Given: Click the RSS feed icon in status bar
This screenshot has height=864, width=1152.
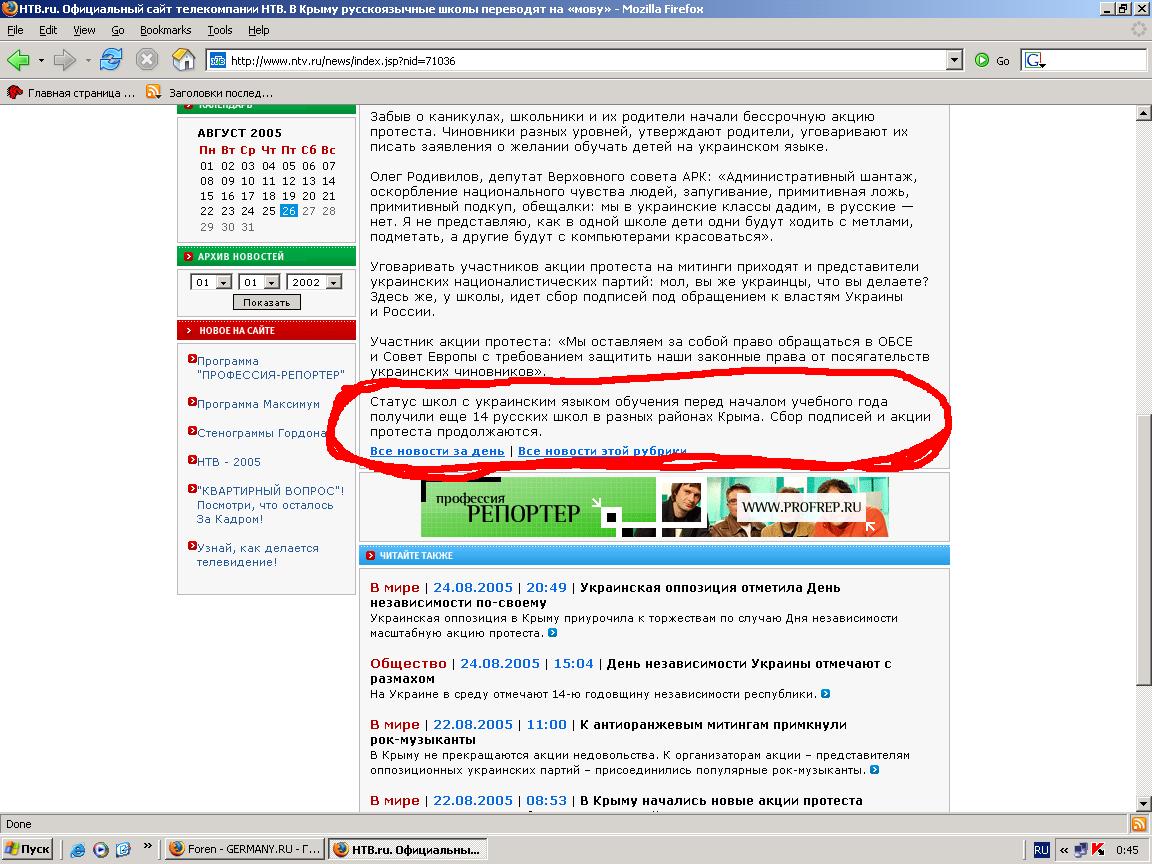Looking at the screenshot, I should click(1138, 824).
